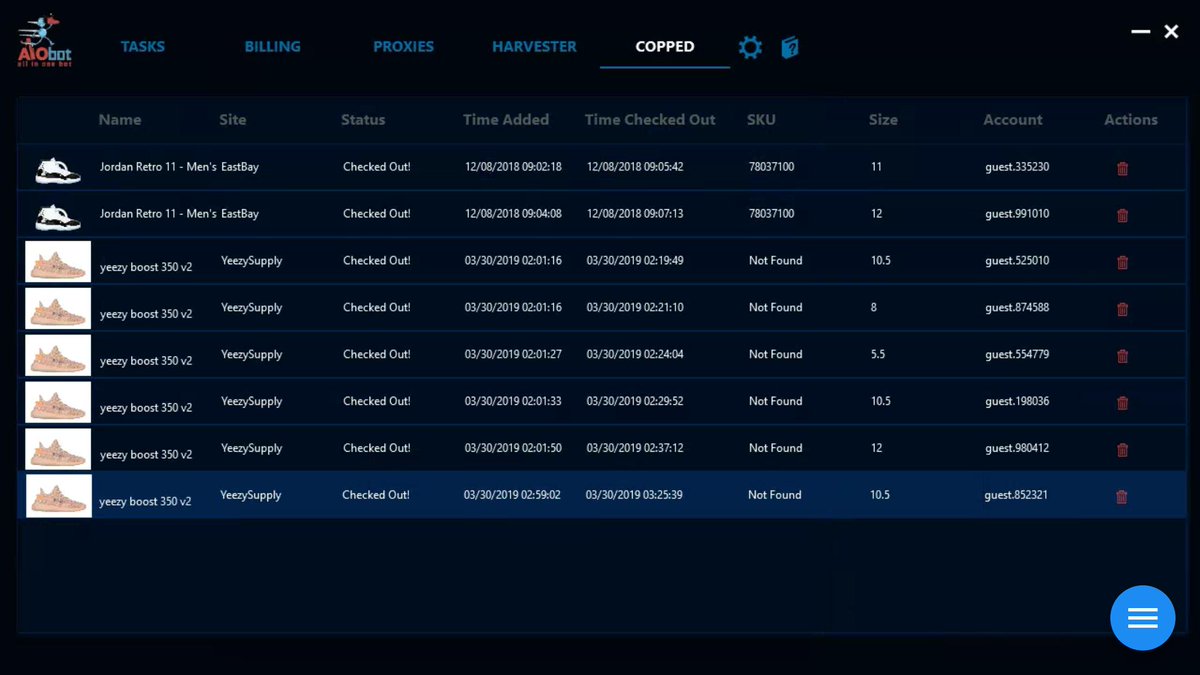Click checkout time 03/30/2019 02:37:12
The width and height of the screenshot is (1200, 675).
click(x=635, y=449)
